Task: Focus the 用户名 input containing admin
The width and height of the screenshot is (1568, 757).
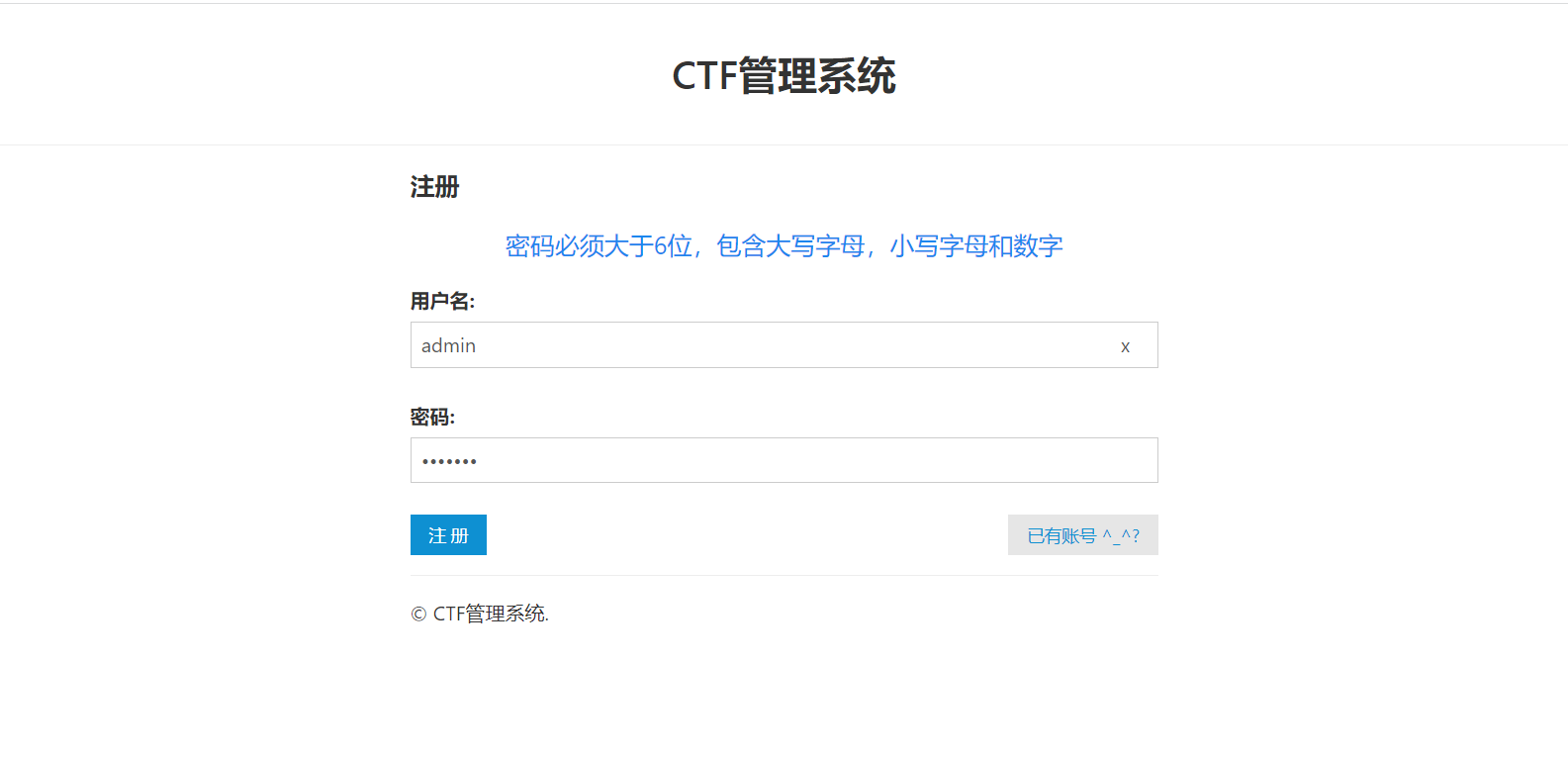Action: tap(784, 345)
